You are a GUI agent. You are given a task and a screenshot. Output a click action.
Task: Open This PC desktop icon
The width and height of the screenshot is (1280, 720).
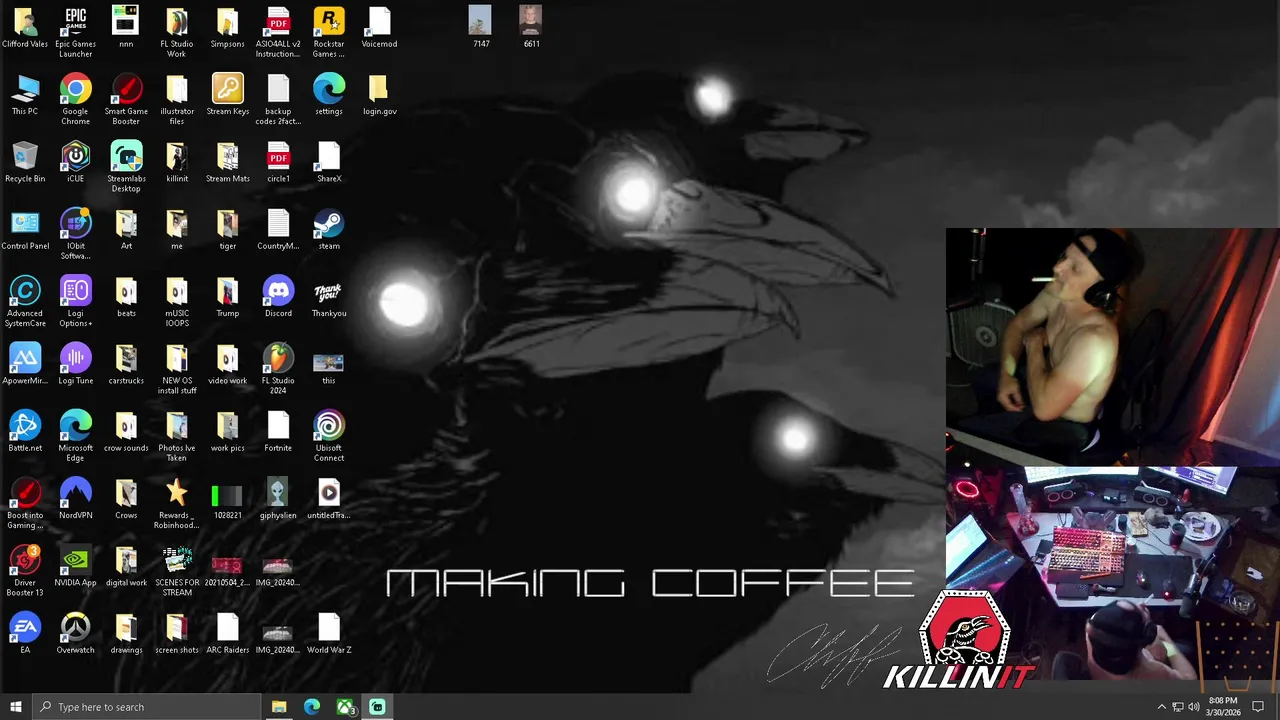(x=25, y=95)
